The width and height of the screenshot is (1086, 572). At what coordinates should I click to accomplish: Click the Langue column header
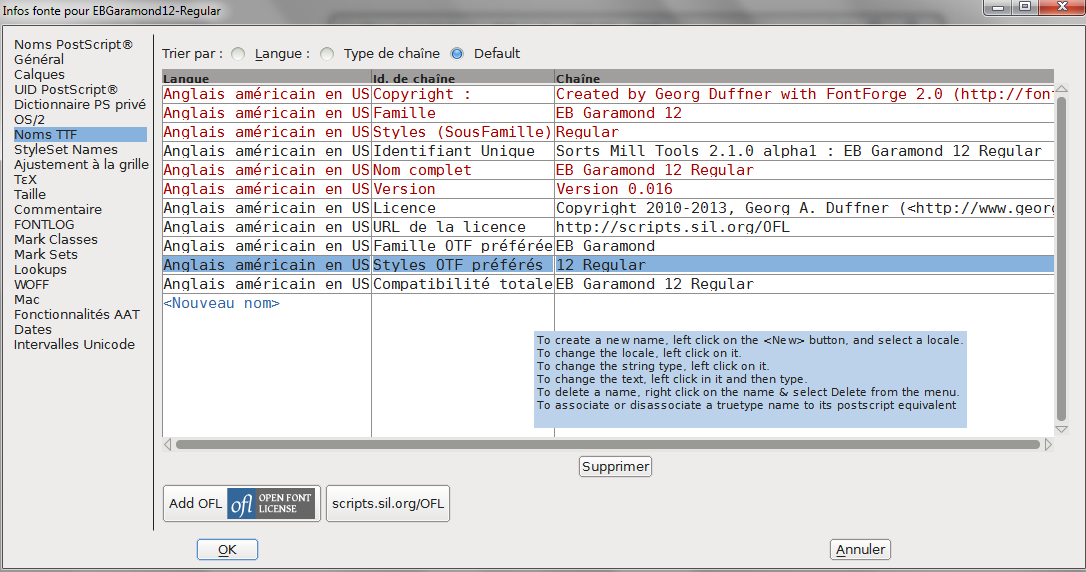[x=267, y=78]
